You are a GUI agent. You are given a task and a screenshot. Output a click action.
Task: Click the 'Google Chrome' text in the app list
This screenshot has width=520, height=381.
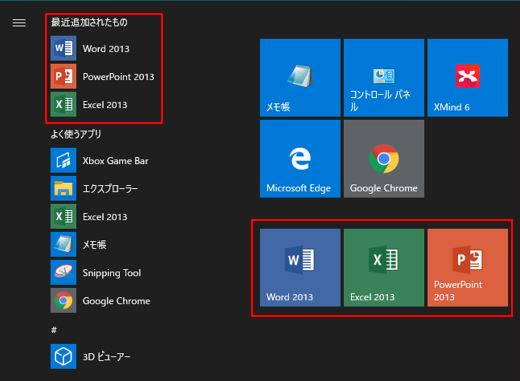click(x=116, y=301)
